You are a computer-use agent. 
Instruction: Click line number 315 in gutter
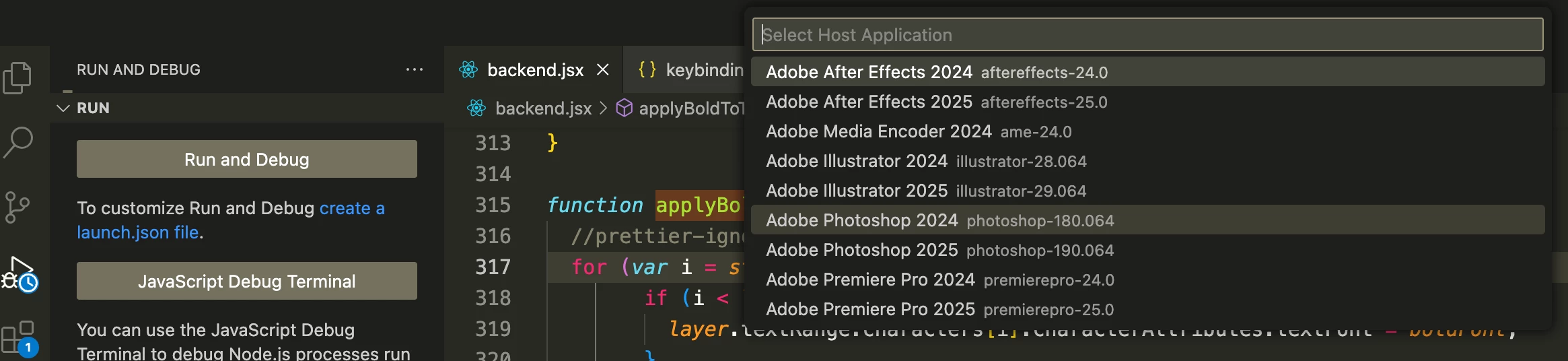click(x=493, y=205)
